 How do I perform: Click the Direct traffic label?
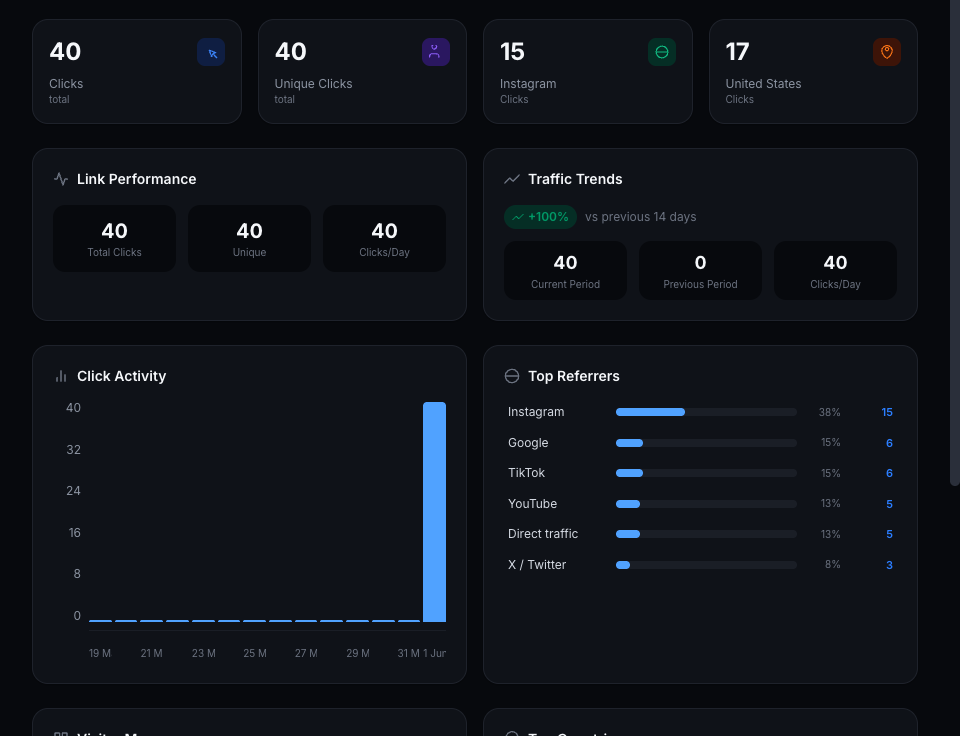point(542,534)
